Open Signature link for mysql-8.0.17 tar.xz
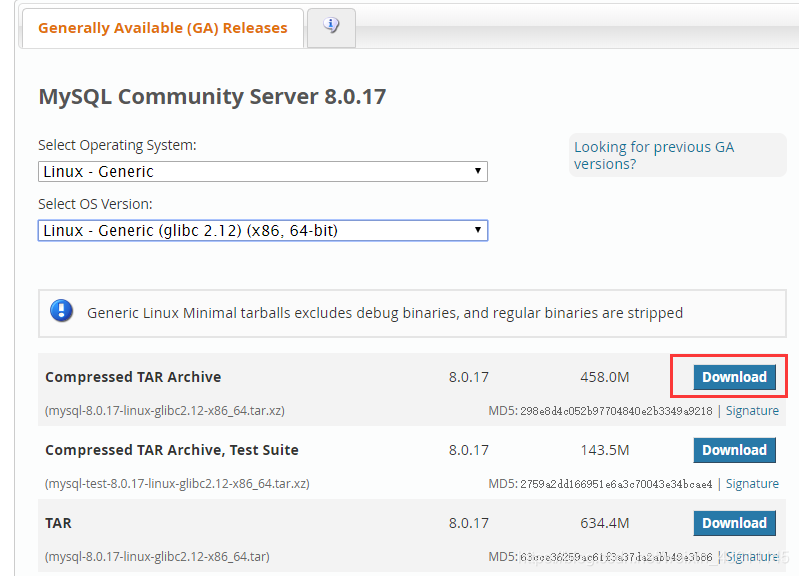Viewport: 799px width, 576px height. (x=752, y=411)
